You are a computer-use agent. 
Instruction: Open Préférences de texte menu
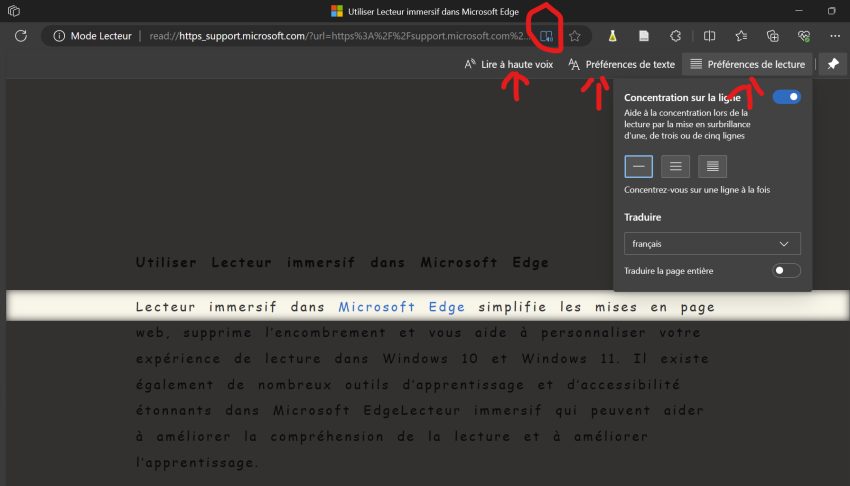pyautogui.click(x=620, y=64)
